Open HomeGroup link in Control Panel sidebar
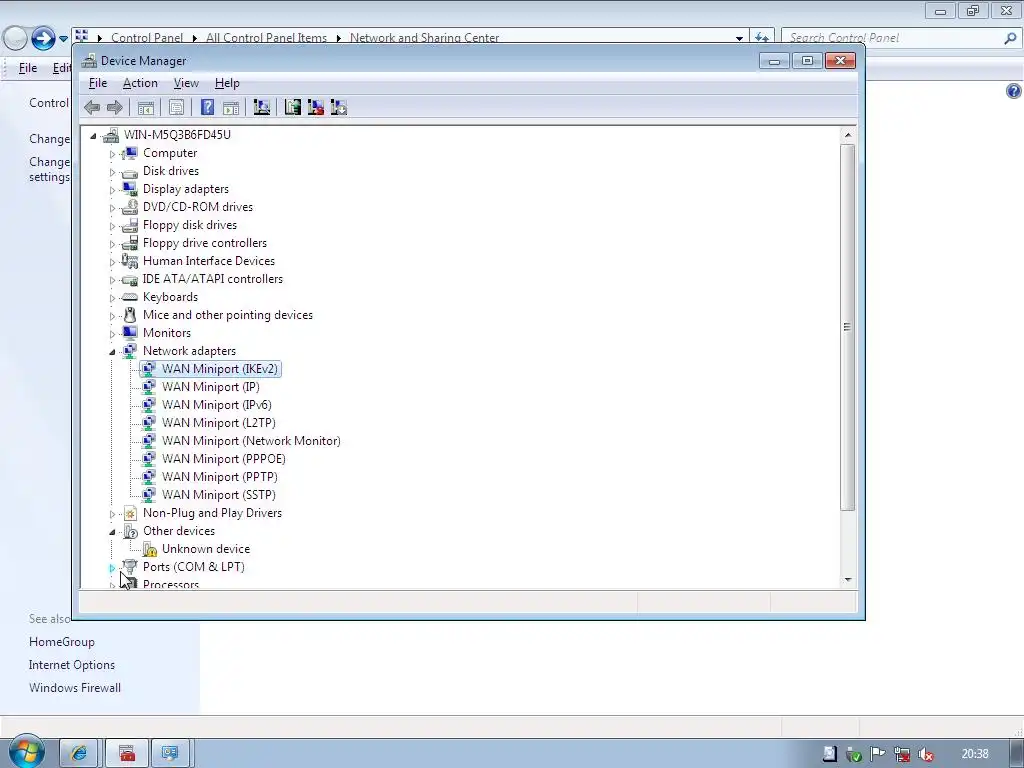The width and height of the screenshot is (1024, 768). [61, 642]
